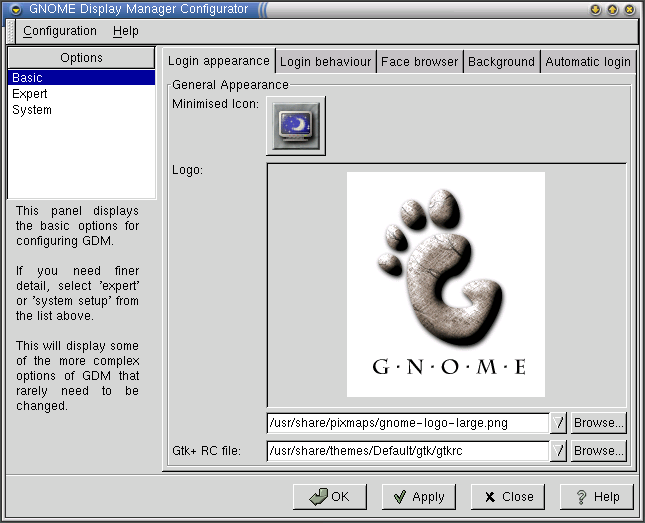
Task: Browse for a logo image file
Action: coord(599,423)
